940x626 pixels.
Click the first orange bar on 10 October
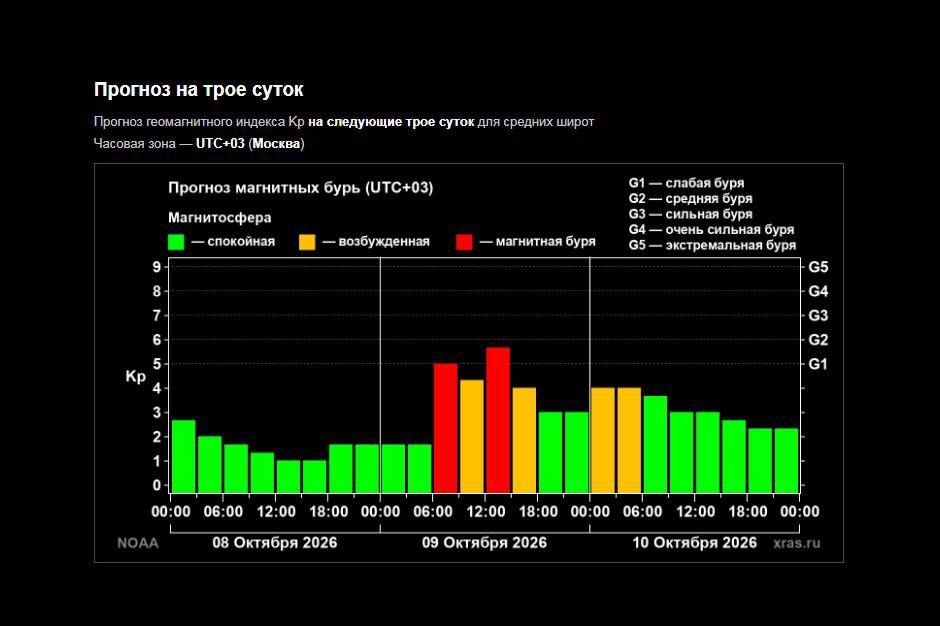(602, 440)
